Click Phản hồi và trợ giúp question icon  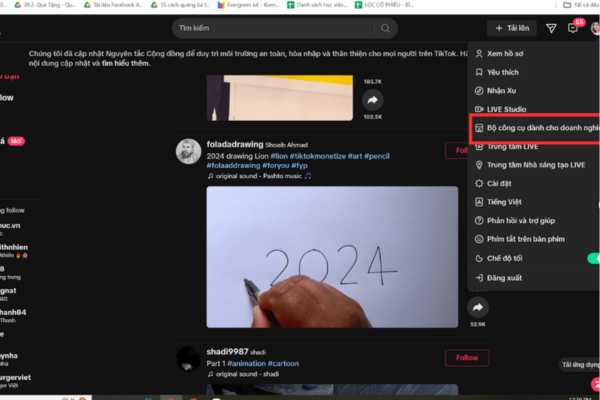click(479, 220)
